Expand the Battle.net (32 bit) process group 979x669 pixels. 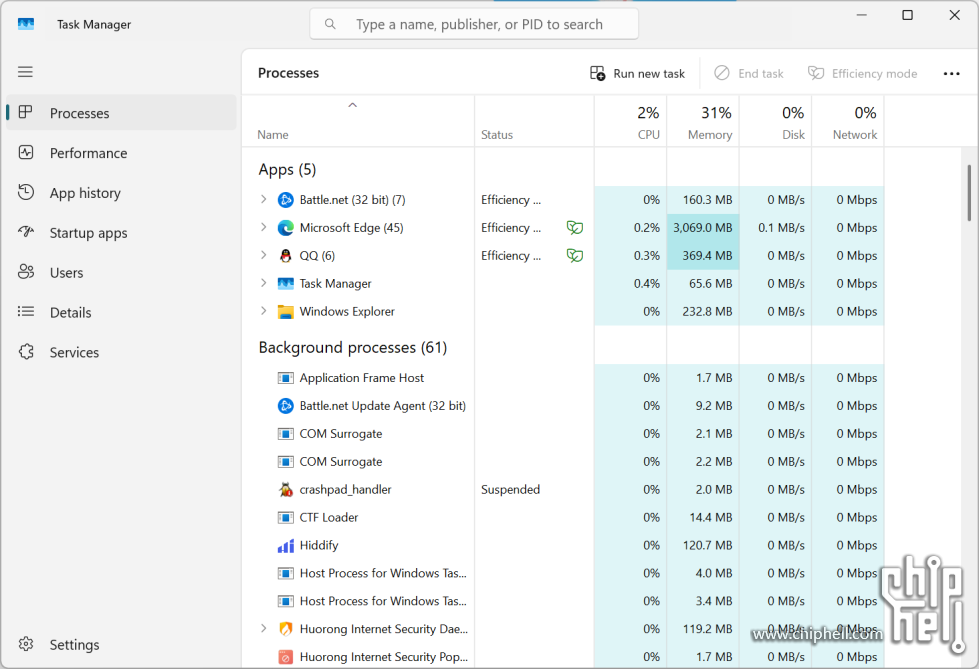tap(263, 199)
